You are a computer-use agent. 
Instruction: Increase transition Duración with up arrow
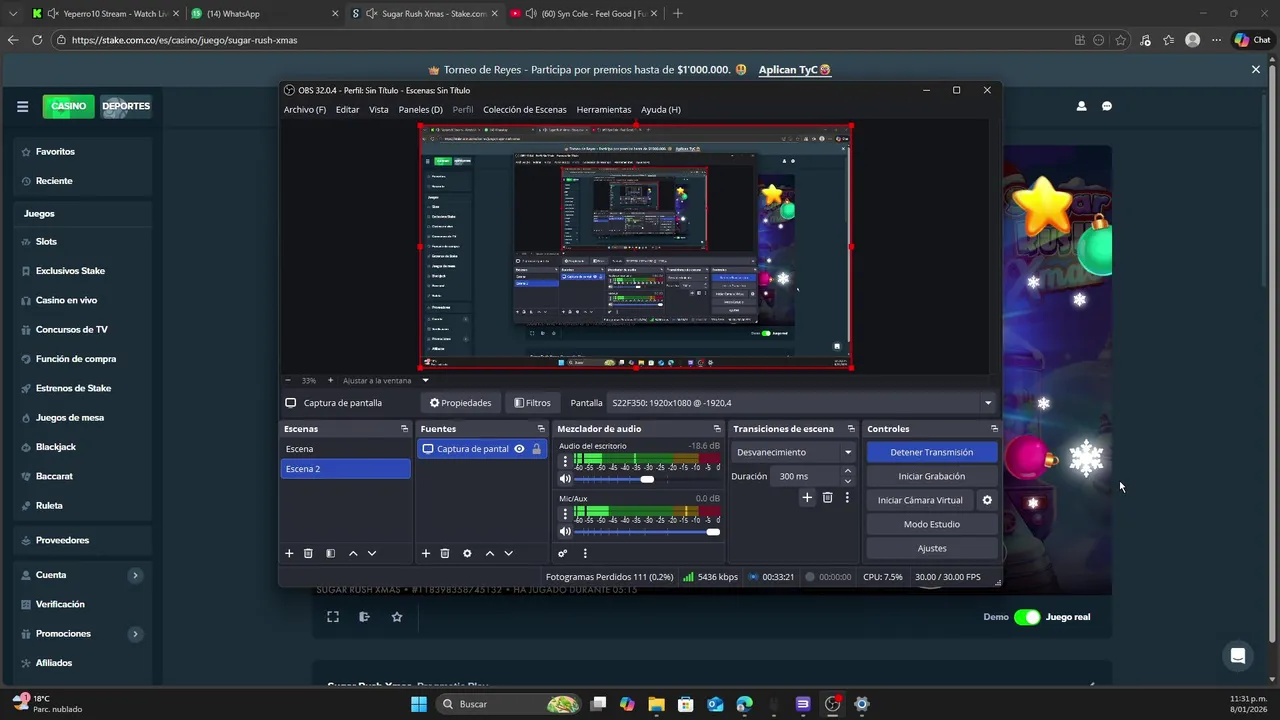coord(848,471)
